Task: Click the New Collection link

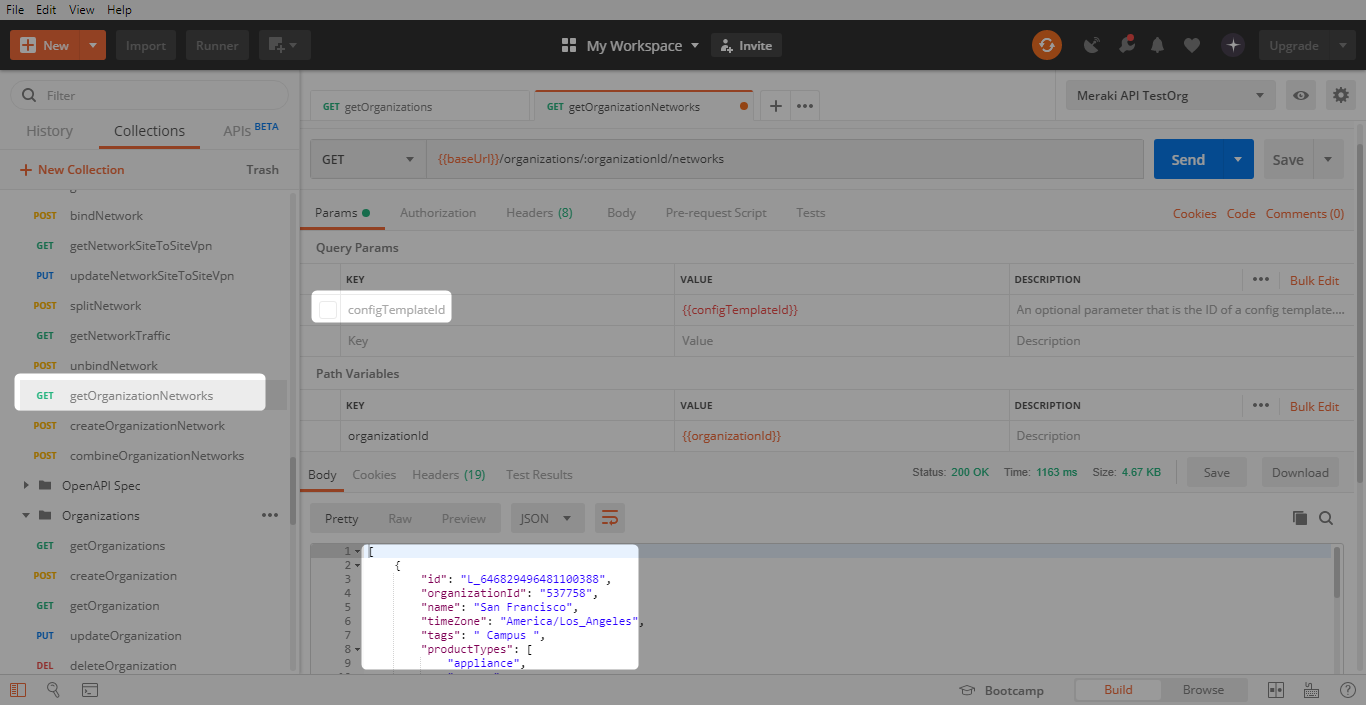Action: coord(72,169)
